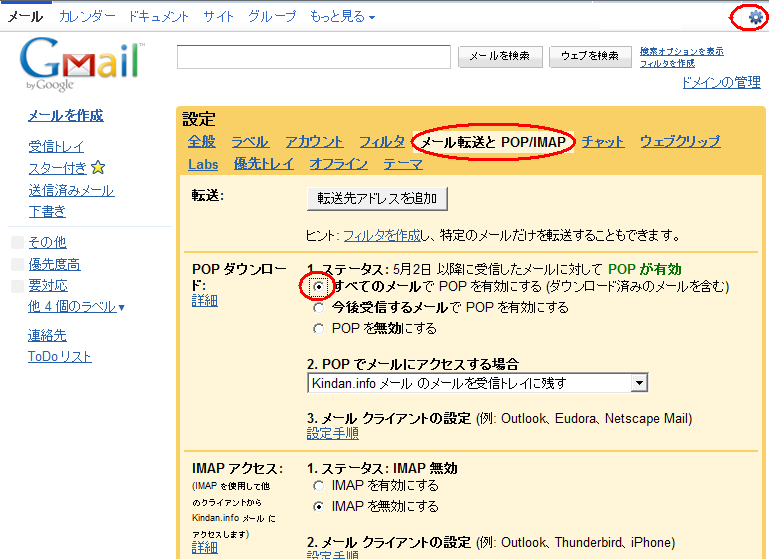Viewport: 769px width, 559px height.
Task: Click the ウェブを検索 button
Action: coord(590,56)
